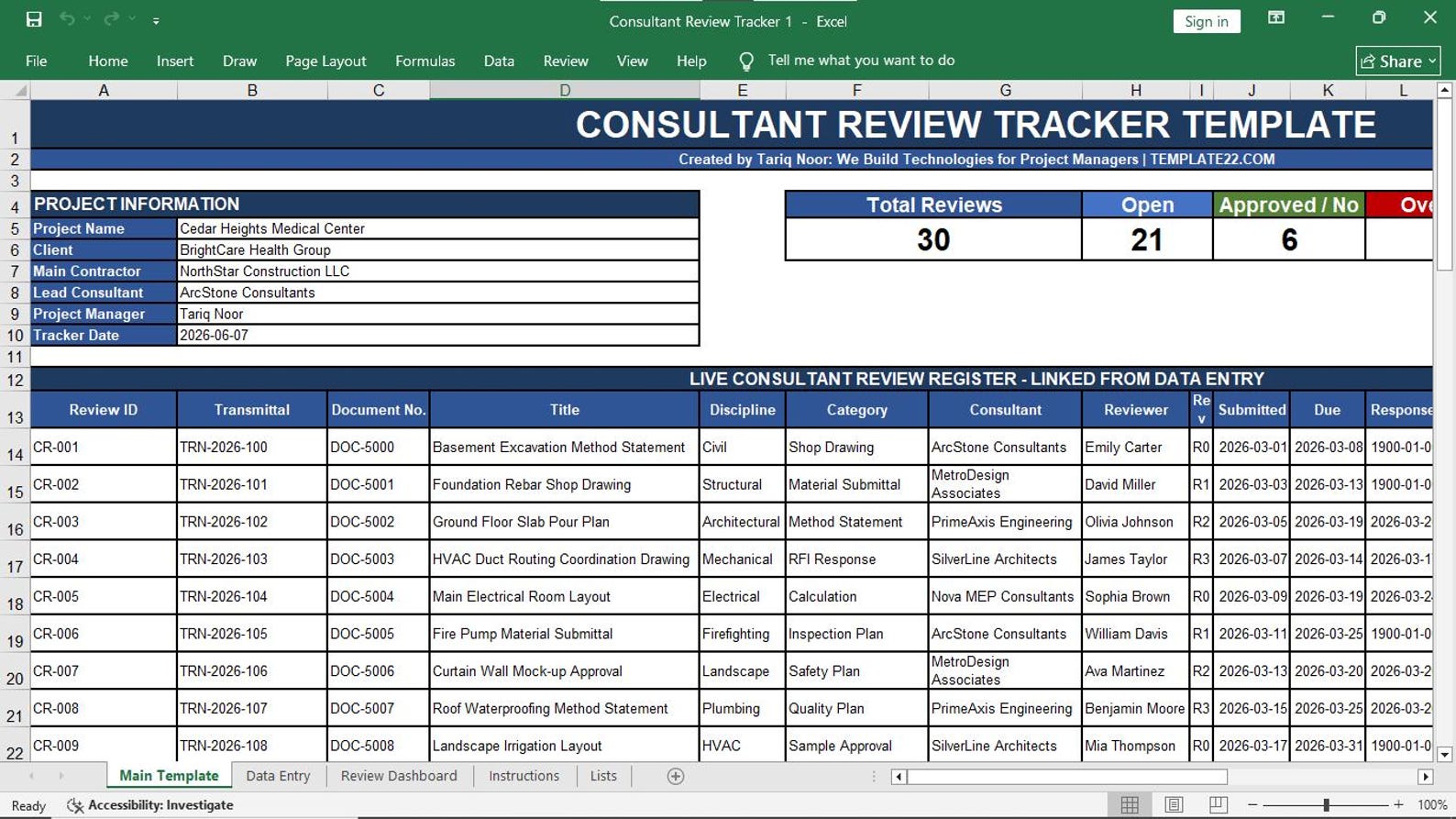Open the Formulas ribbon tab

click(425, 61)
